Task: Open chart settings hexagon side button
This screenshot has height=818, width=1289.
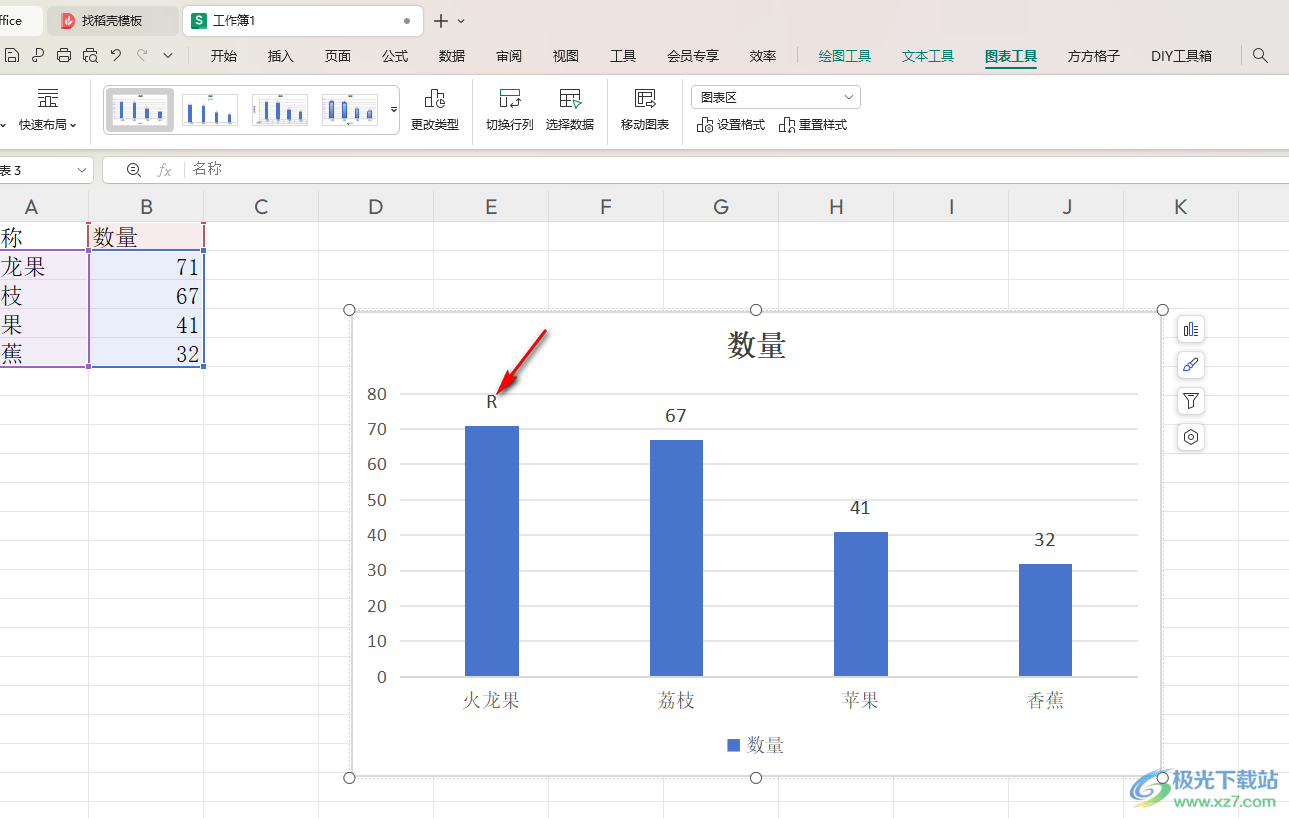Action: [1190, 437]
